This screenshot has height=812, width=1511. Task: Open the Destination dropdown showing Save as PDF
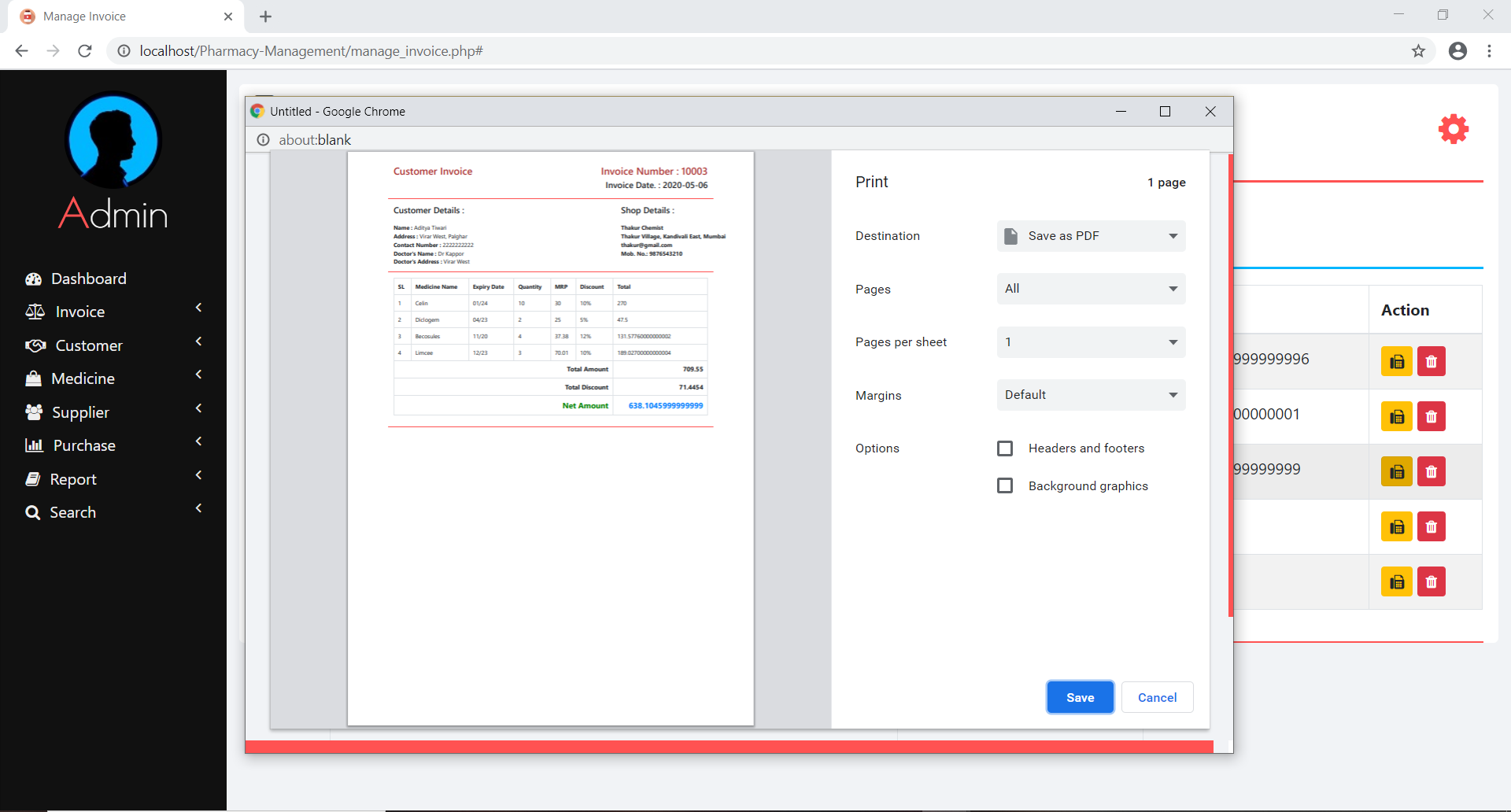pyautogui.click(x=1091, y=236)
